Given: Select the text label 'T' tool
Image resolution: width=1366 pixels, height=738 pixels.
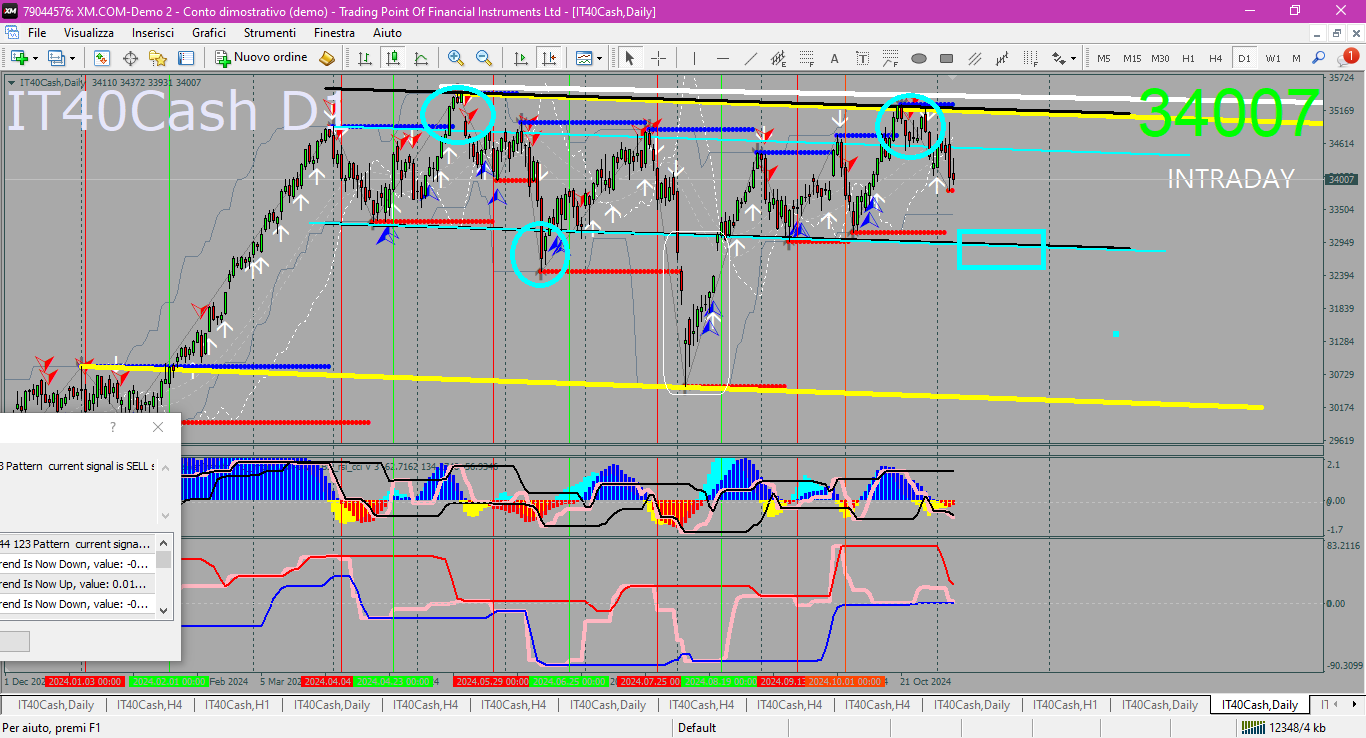Looking at the screenshot, I should coord(863,58).
